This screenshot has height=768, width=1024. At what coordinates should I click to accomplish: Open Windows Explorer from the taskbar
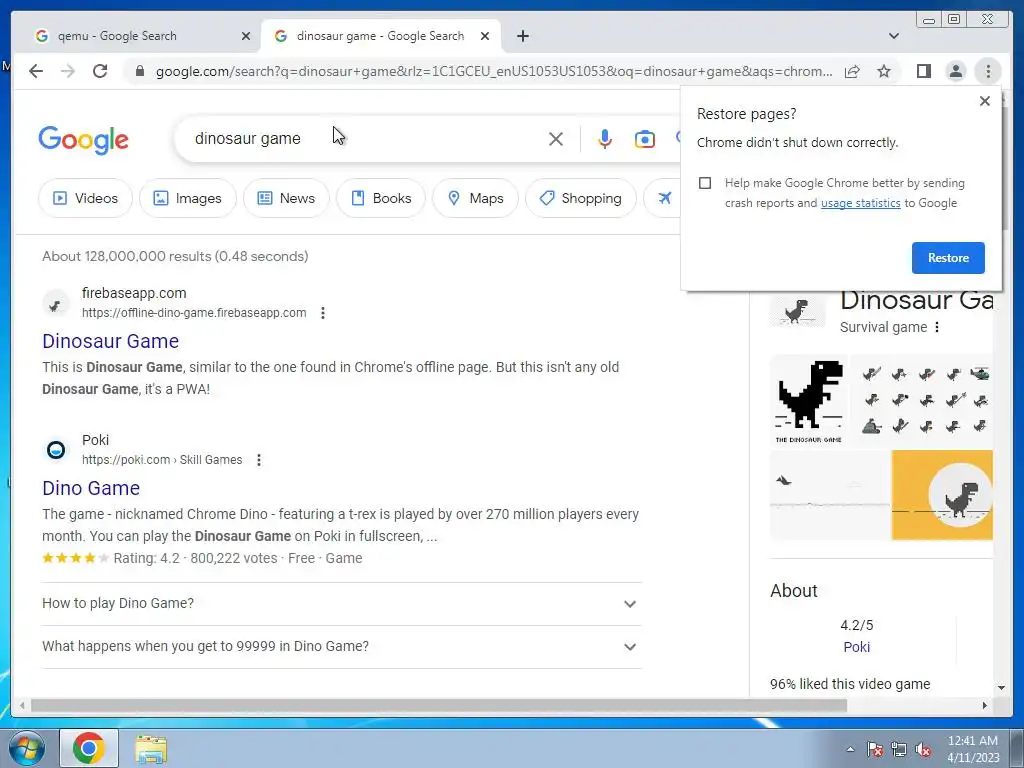[x=151, y=748]
